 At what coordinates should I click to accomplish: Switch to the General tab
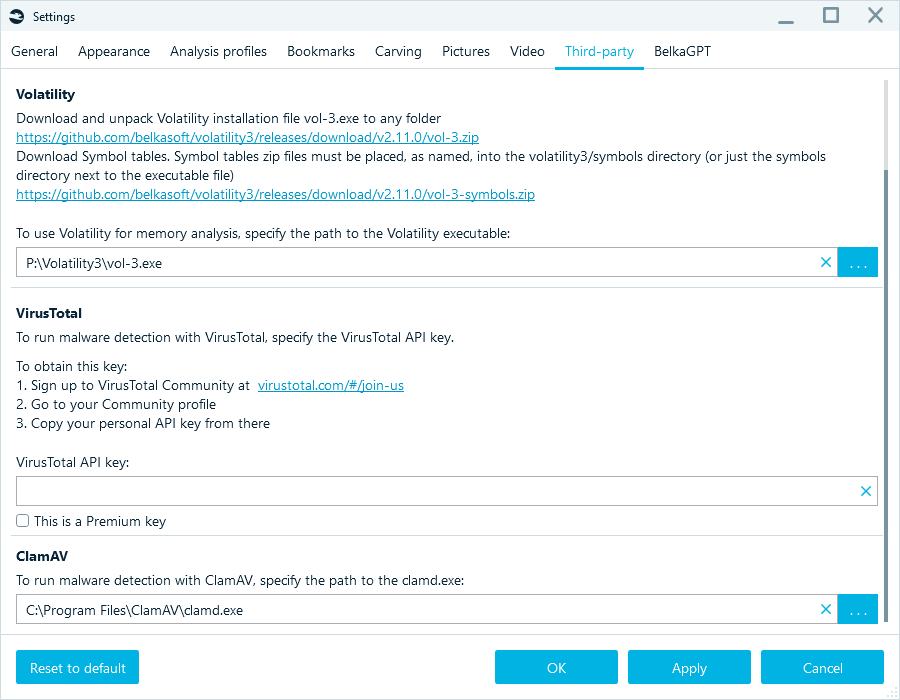34,51
